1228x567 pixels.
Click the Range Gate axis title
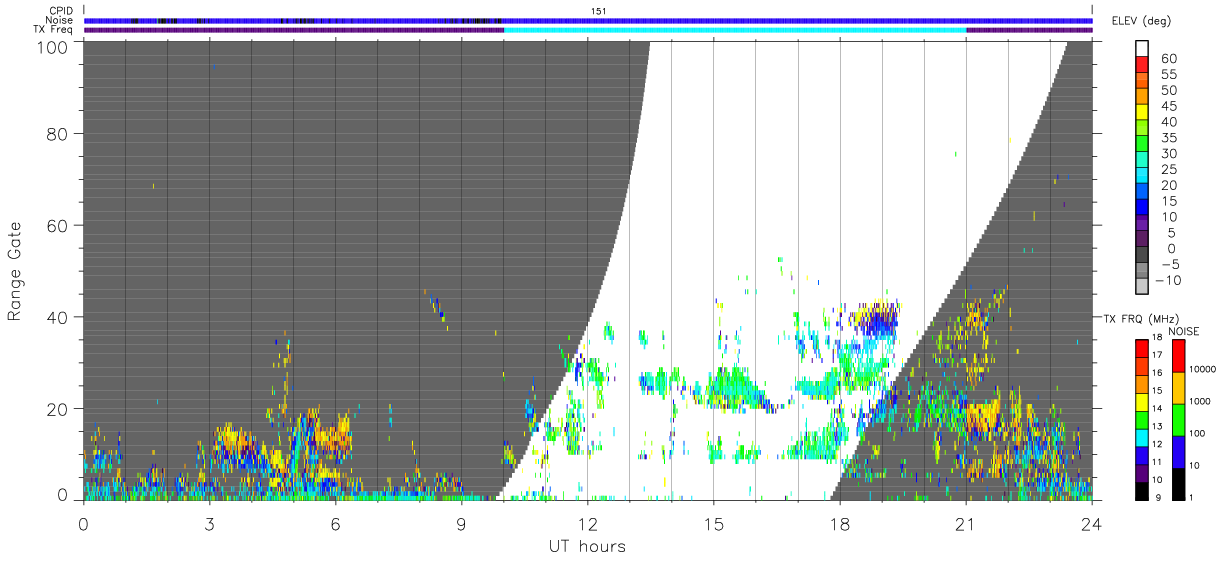[16, 270]
